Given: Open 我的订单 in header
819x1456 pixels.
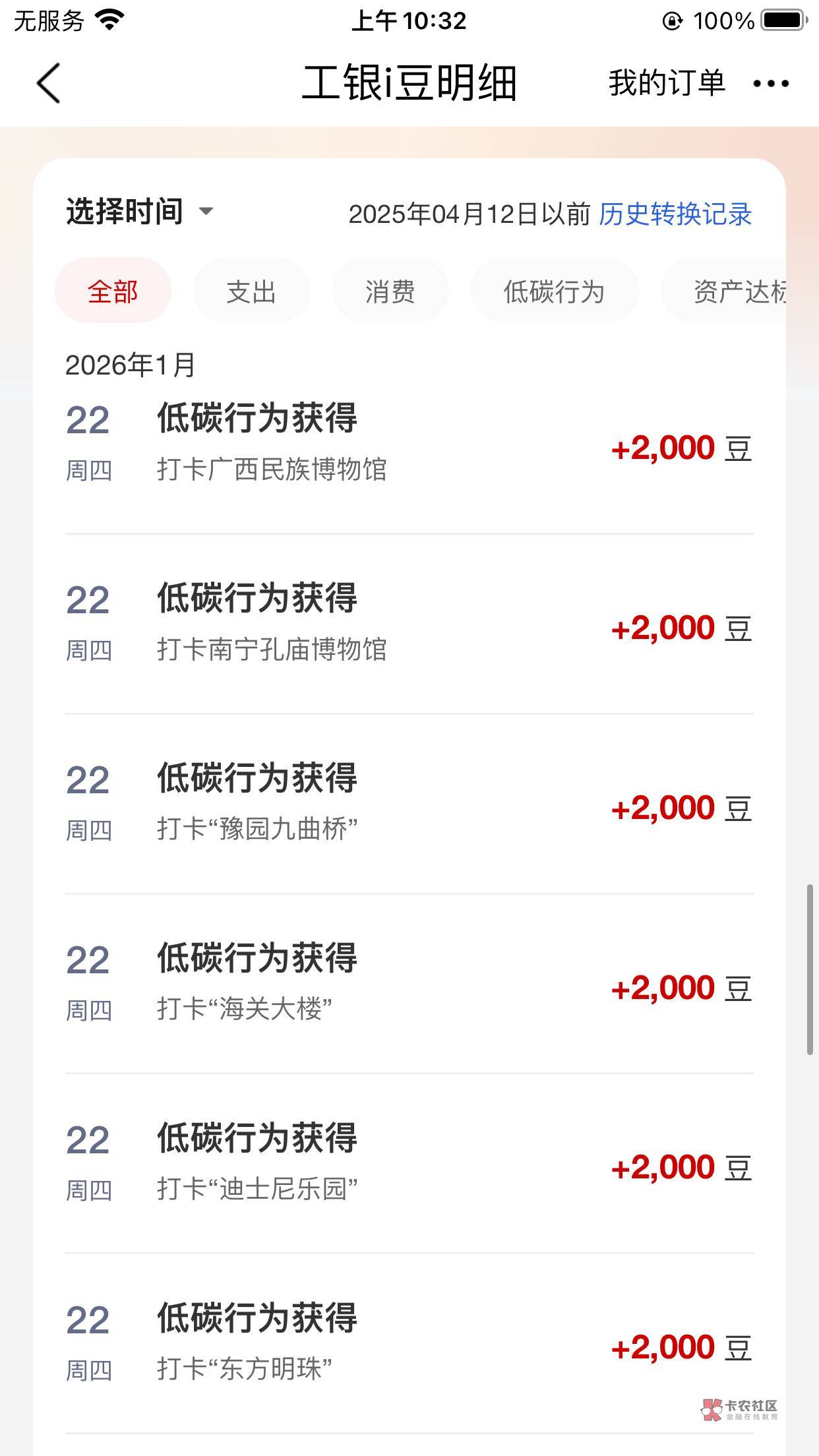Looking at the screenshot, I should point(667,83).
